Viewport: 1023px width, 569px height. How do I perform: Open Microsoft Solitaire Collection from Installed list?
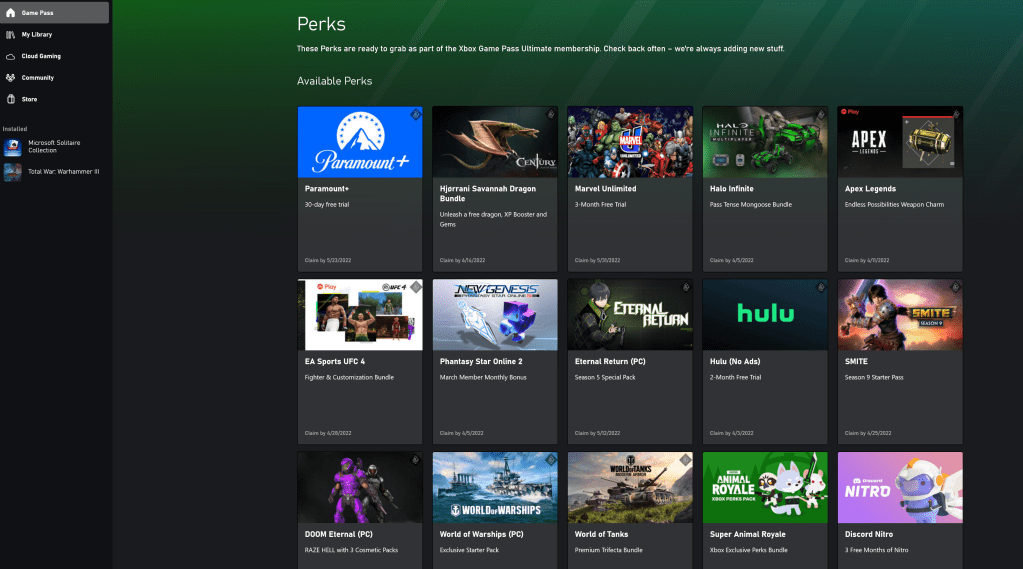coord(54,147)
